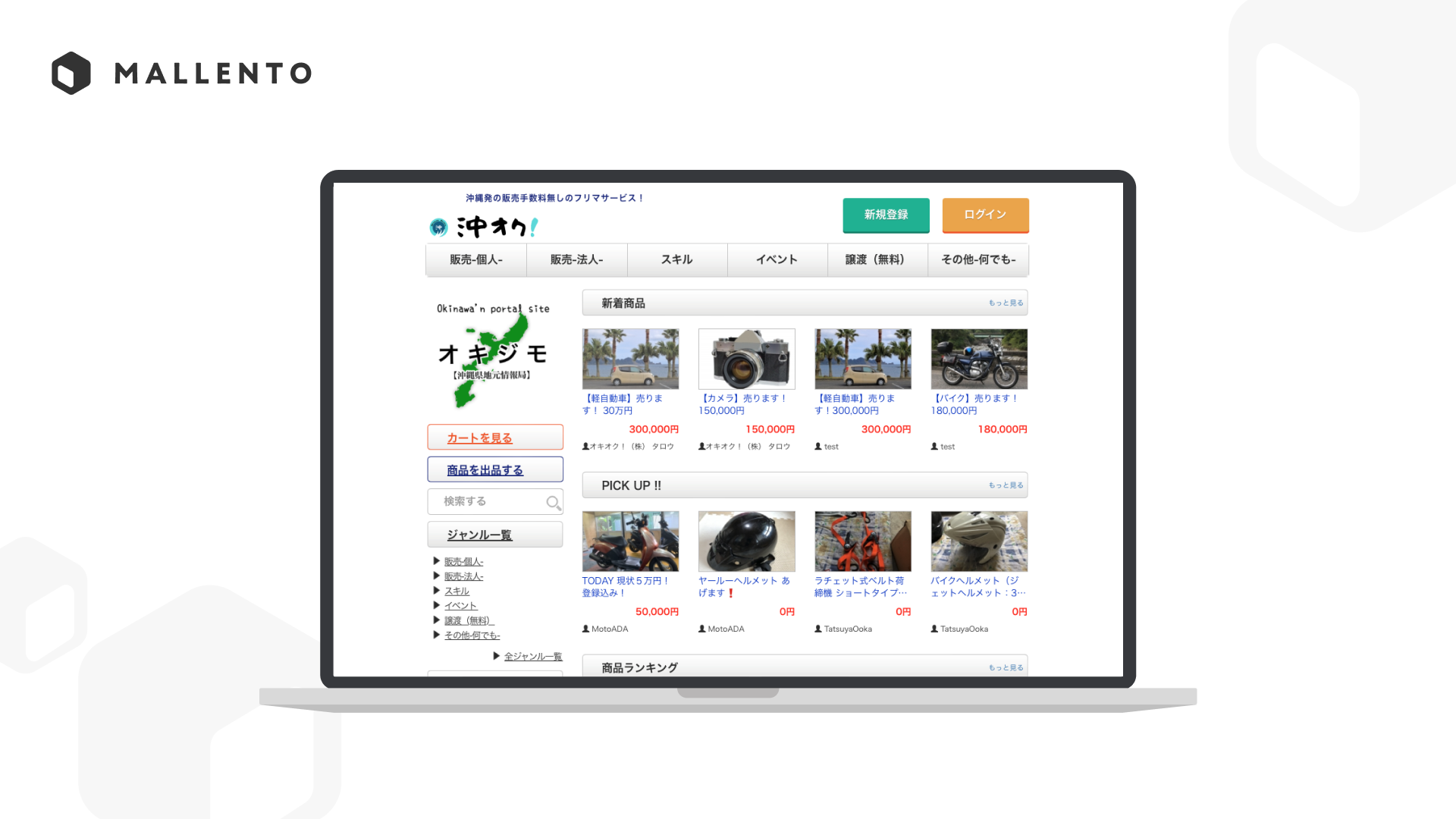The image size is (1456, 819).
Task: Focus the 検索する search field
Action: (485, 502)
